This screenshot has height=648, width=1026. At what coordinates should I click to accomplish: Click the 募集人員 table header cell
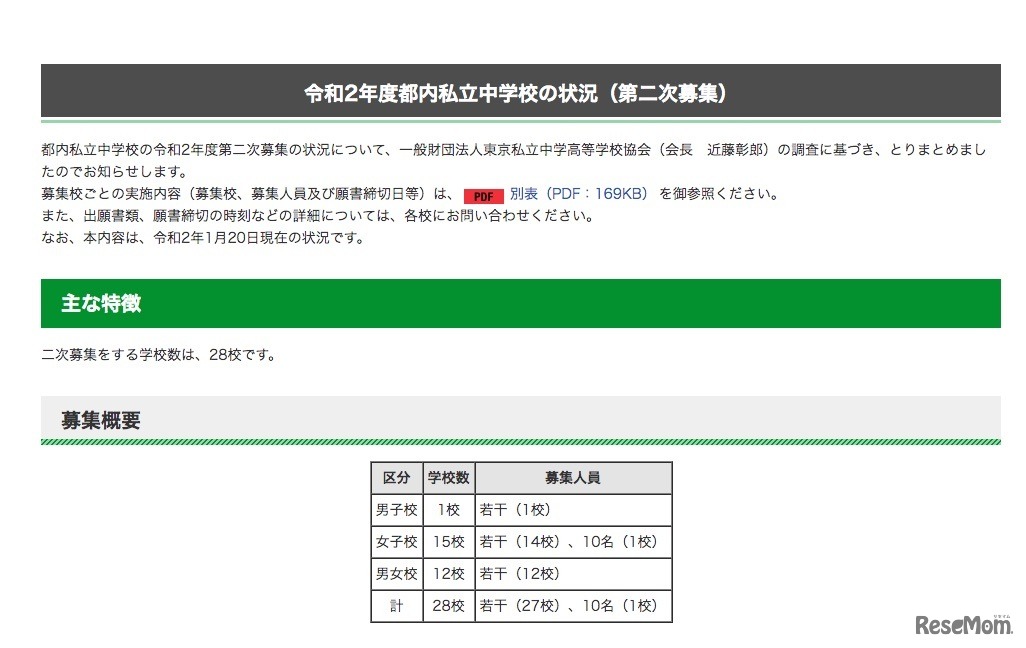coord(572,477)
